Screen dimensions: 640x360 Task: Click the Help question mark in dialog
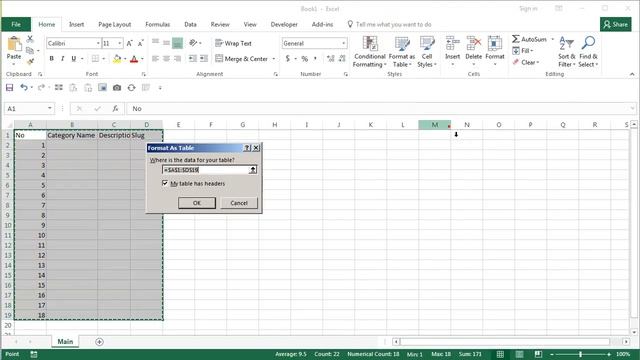tap(247, 148)
